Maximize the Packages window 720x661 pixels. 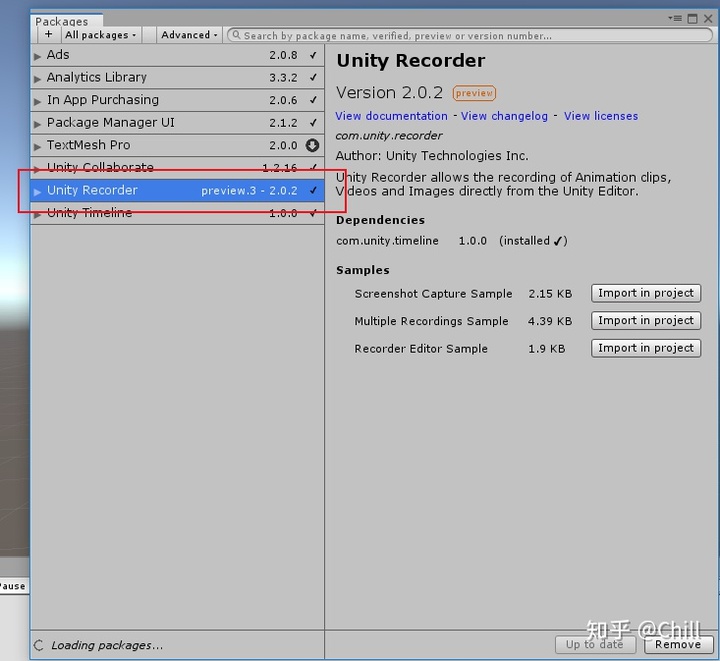pos(692,18)
